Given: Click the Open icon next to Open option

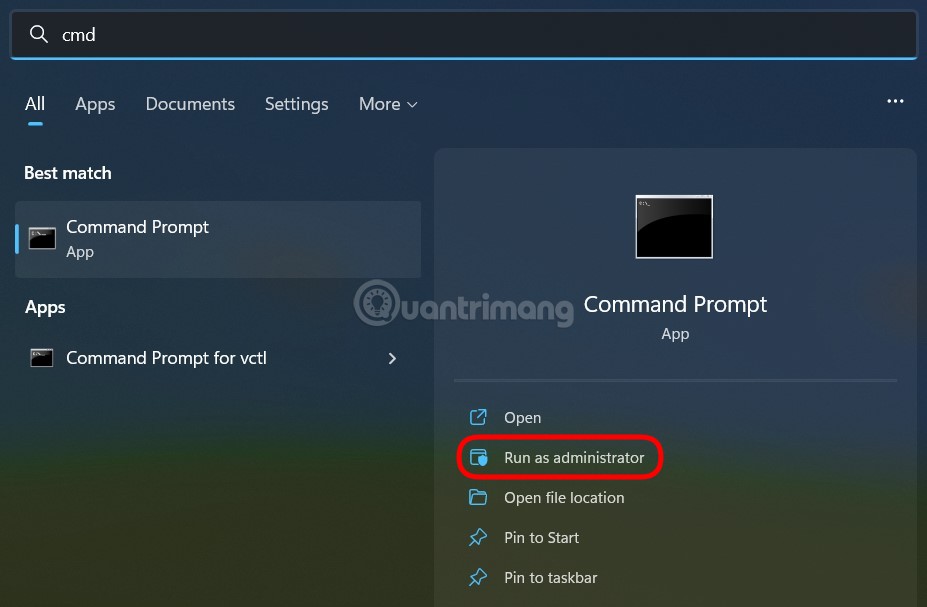Looking at the screenshot, I should 480,418.
